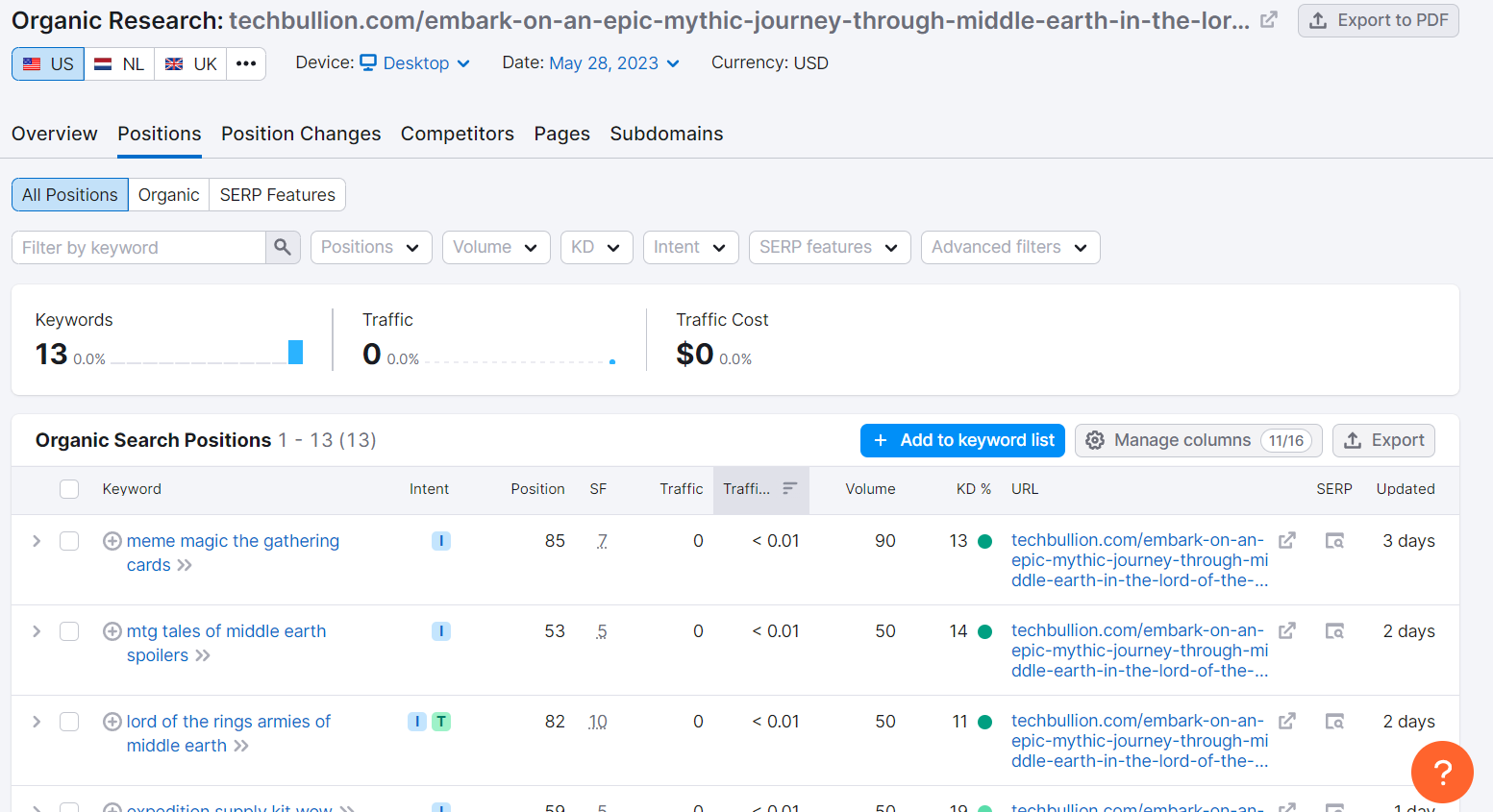
Task: Open keyword 'lord of the rings armies of middle earth'
Action: (x=229, y=733)
